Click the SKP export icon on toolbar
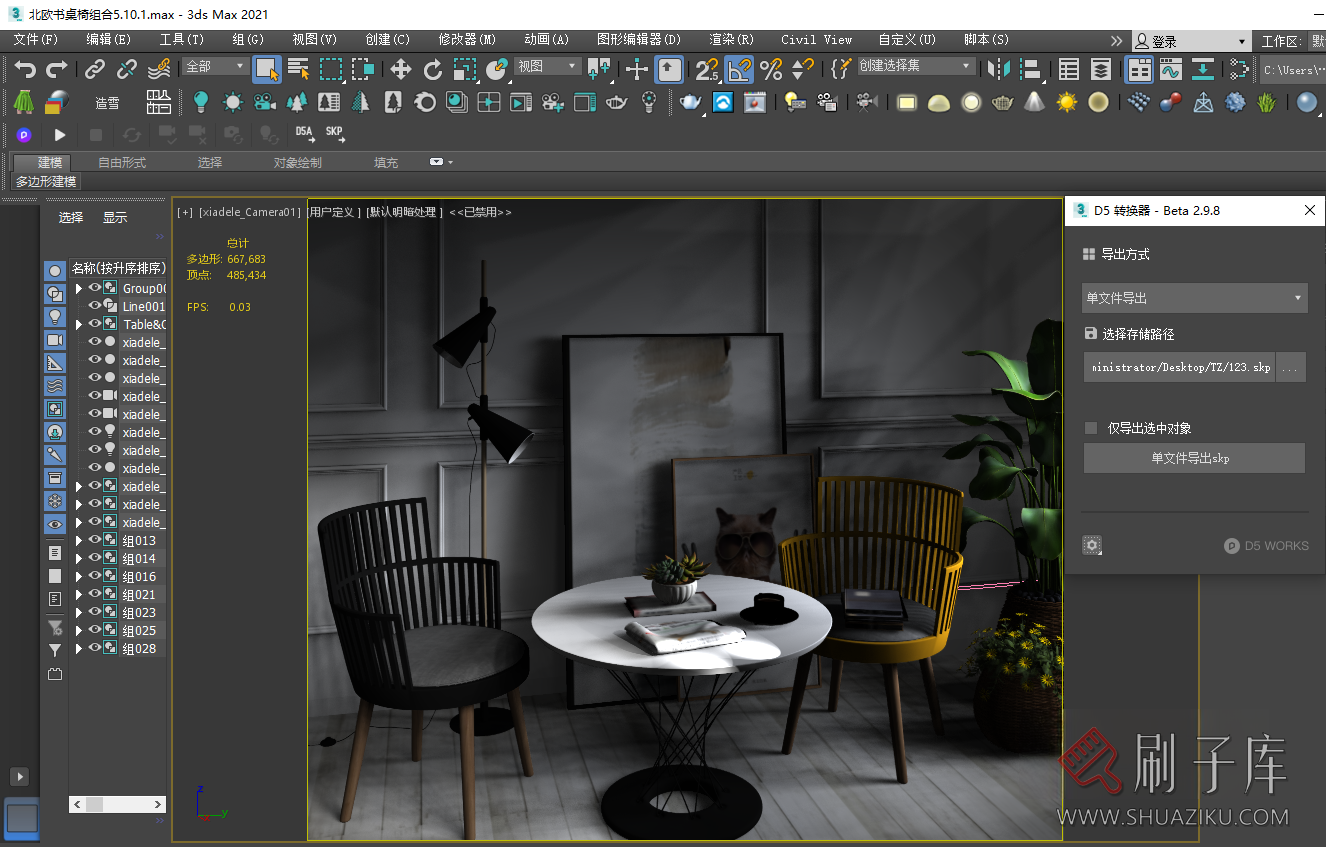This screenshot has height=847, width=1326. [334, 131]
